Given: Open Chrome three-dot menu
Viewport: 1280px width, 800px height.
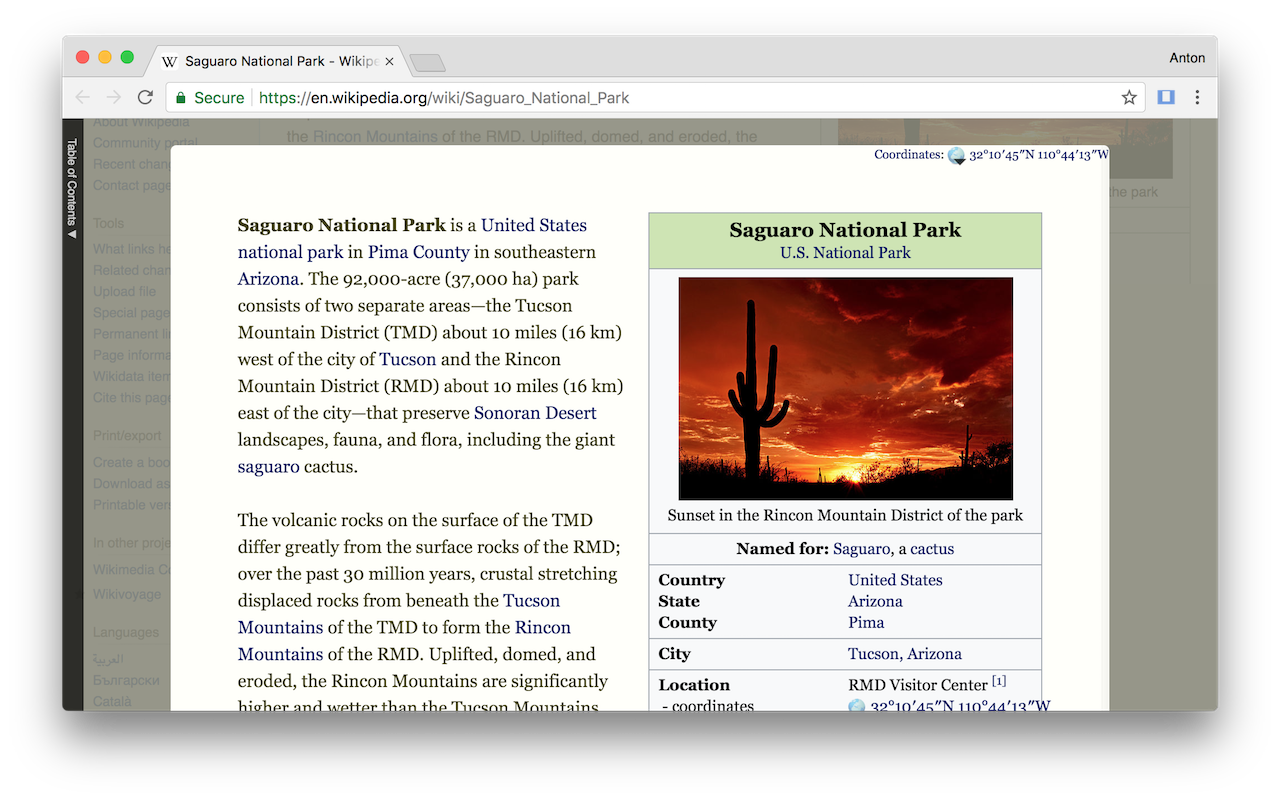Looking at the screenshot, I should [x=1197, y=97].
